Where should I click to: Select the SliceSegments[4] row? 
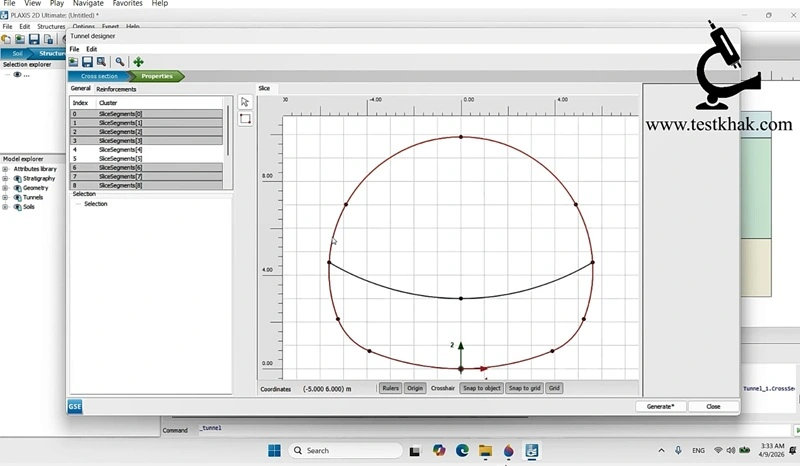(146, 150)
